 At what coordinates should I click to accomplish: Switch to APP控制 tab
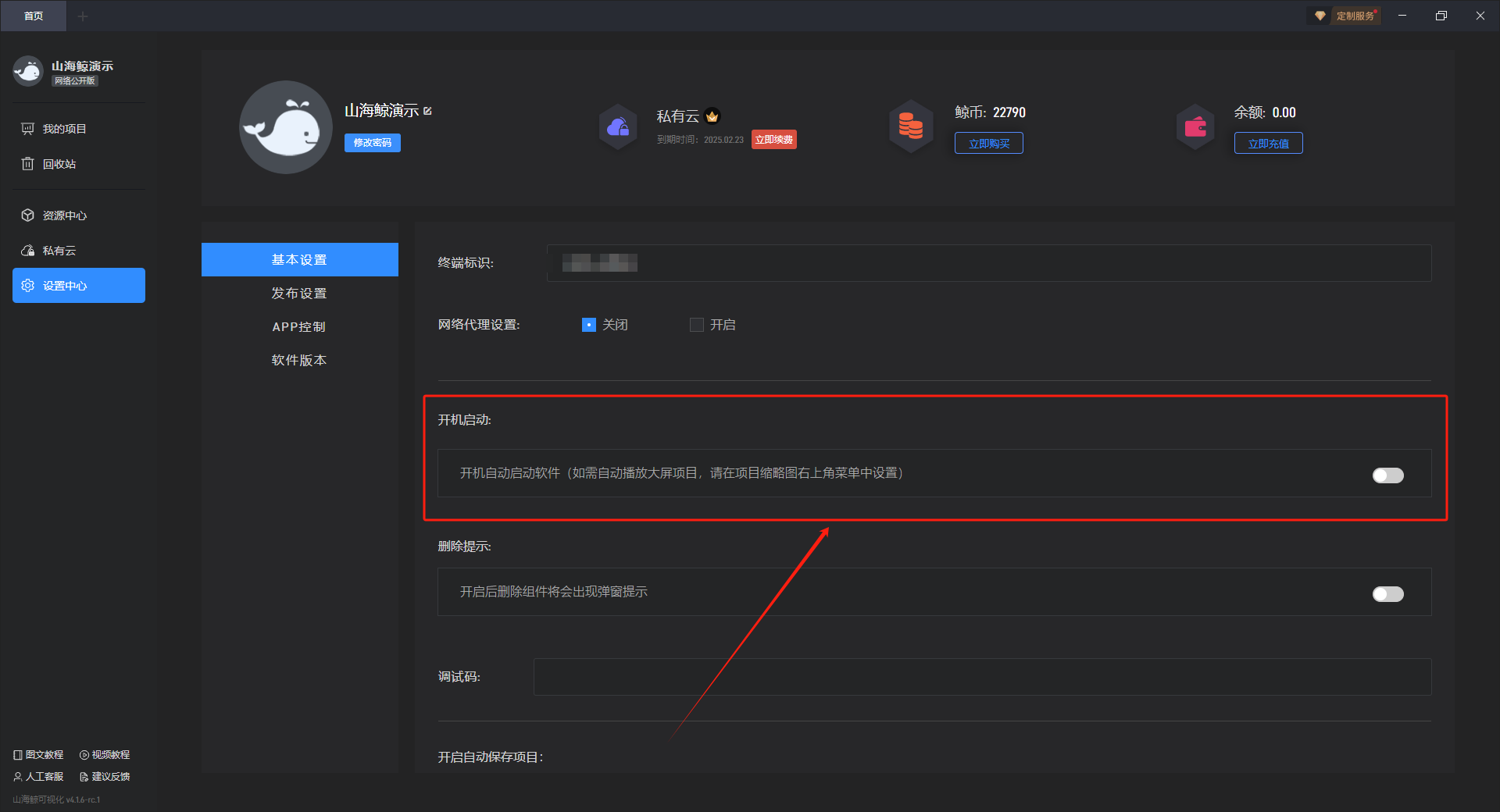point(299,327)
